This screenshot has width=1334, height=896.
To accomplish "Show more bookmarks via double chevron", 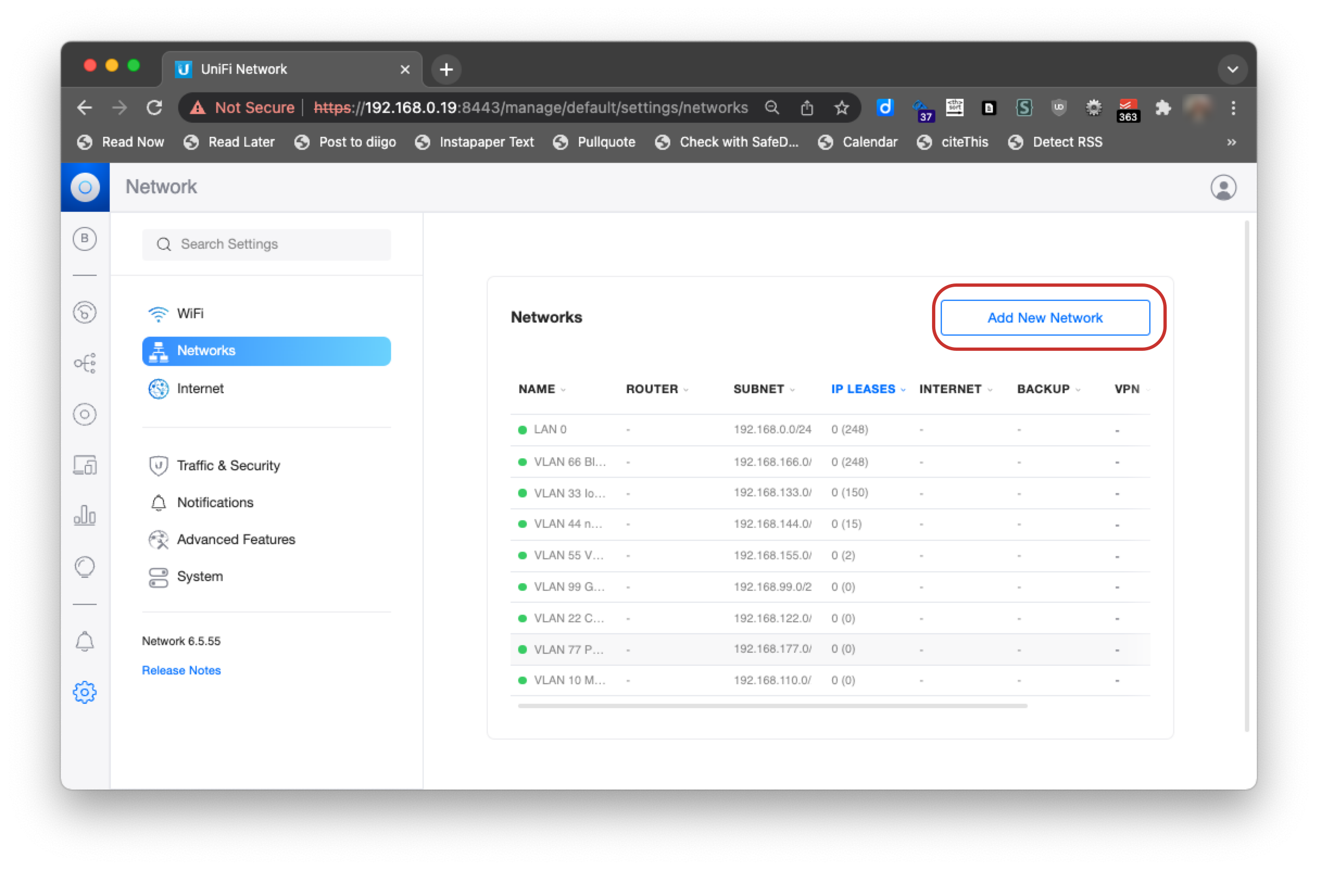I will (1231, 142).
